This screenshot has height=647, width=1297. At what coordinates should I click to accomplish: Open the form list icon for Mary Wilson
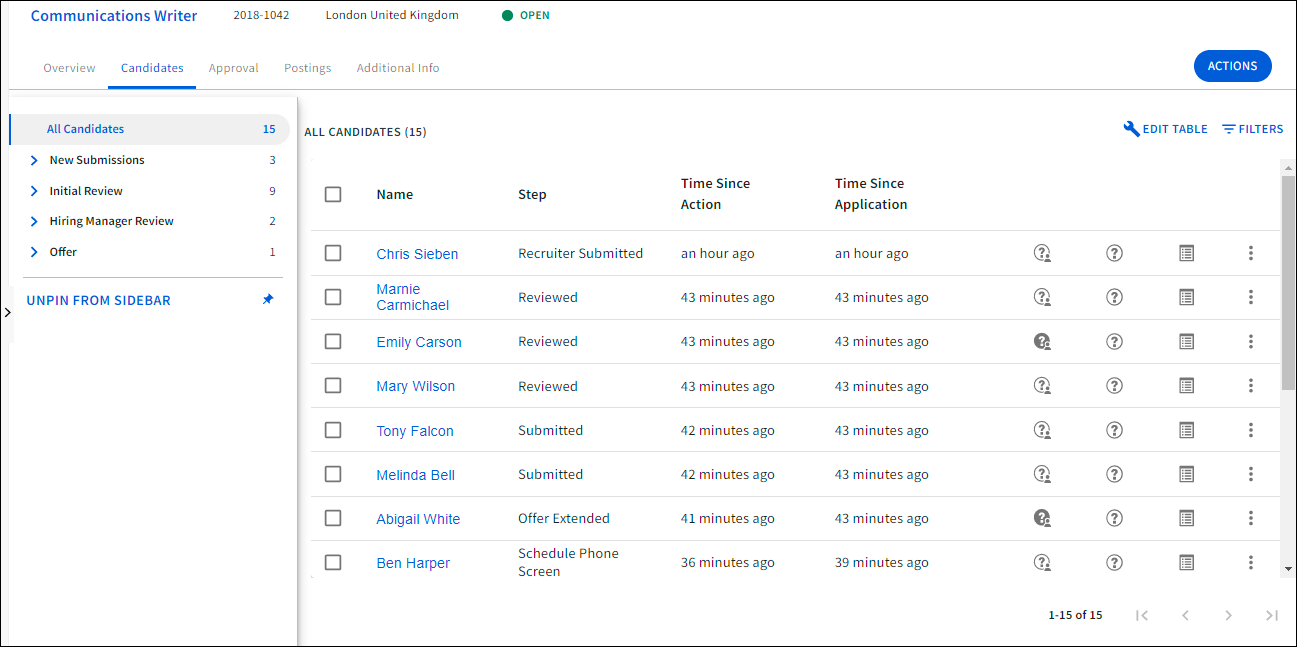pyautogui.click(x=1186, y=385)
